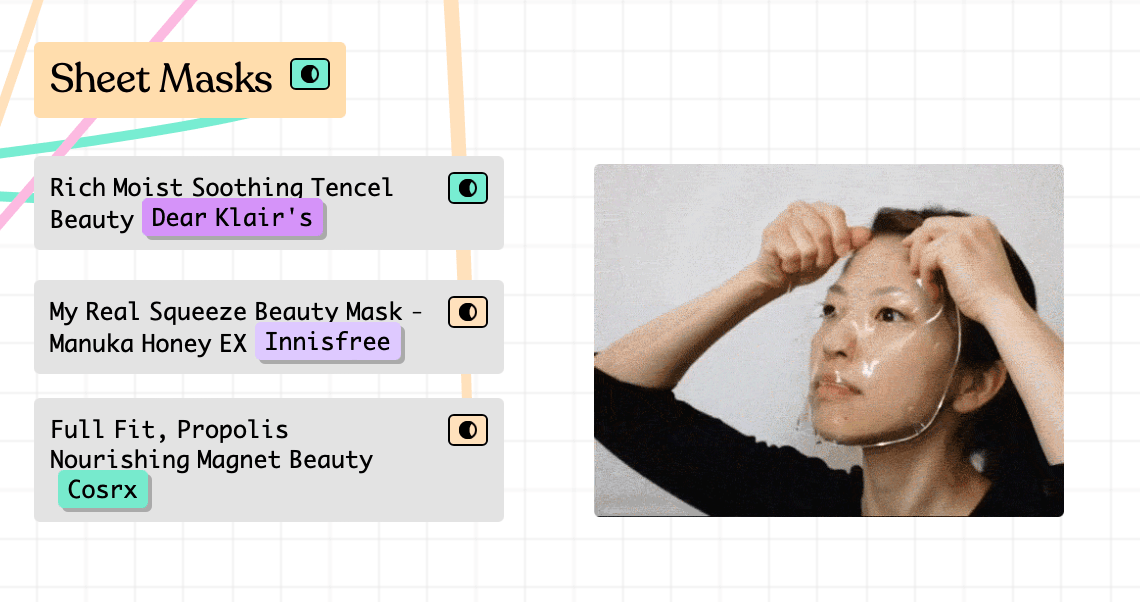Select the Dear Klair's brand tag
The width and height of the screenshot is (1140, 602).
pyautogui.click(x=232, y=218)
